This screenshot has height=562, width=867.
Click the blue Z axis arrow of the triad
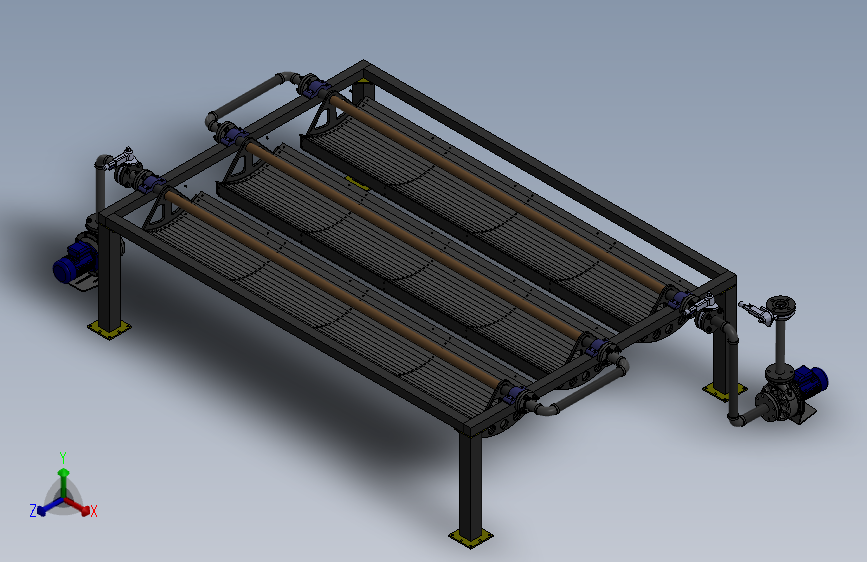point(51,507)
